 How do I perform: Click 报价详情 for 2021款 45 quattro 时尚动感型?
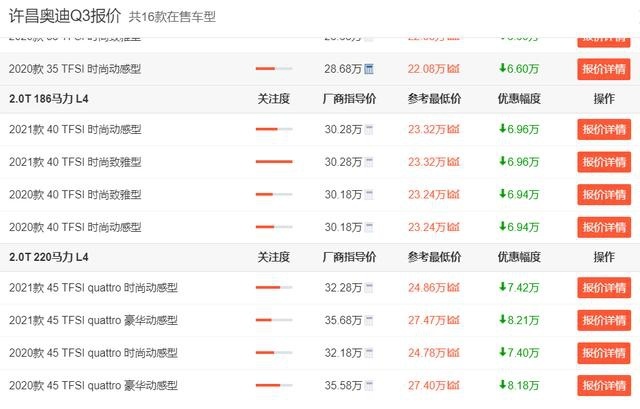(604, 288)
